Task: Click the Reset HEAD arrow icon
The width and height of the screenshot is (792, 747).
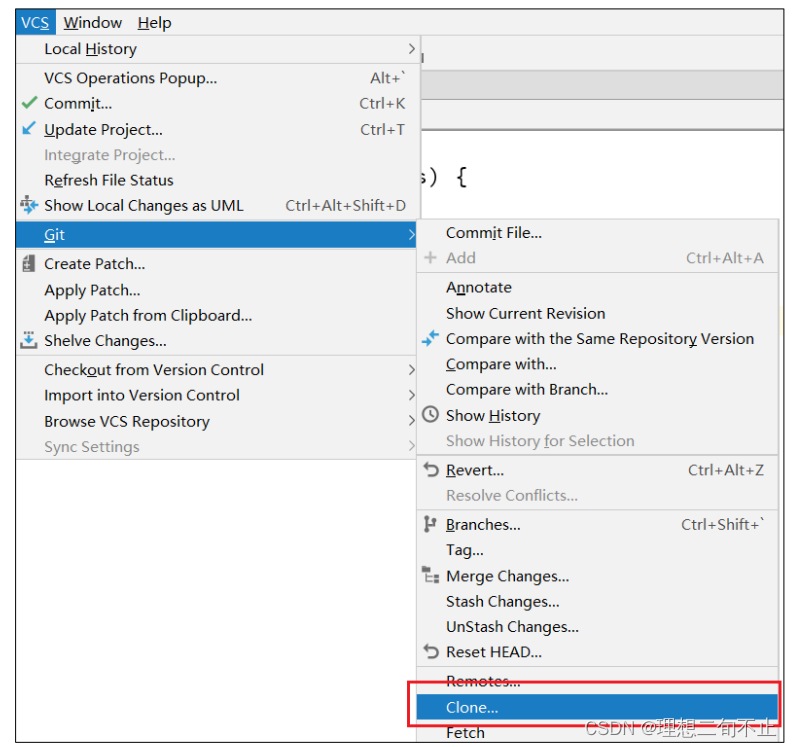Action: coord(431,652)
